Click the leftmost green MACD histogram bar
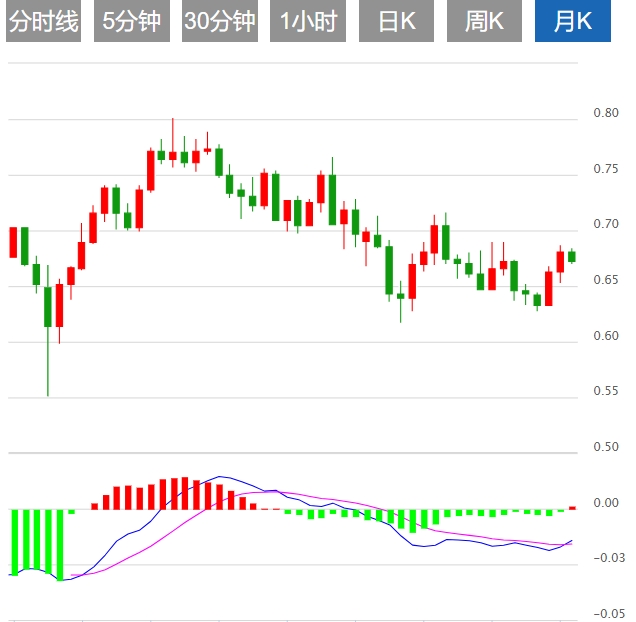The height and width of the screenshot is (622, 636). pos(14,542)
